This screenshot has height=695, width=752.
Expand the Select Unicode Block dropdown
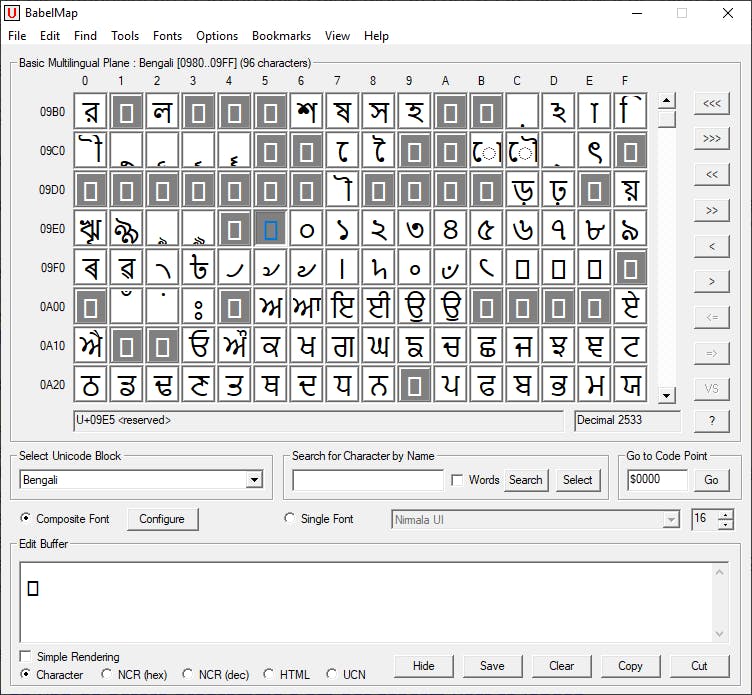pos(254,480)
